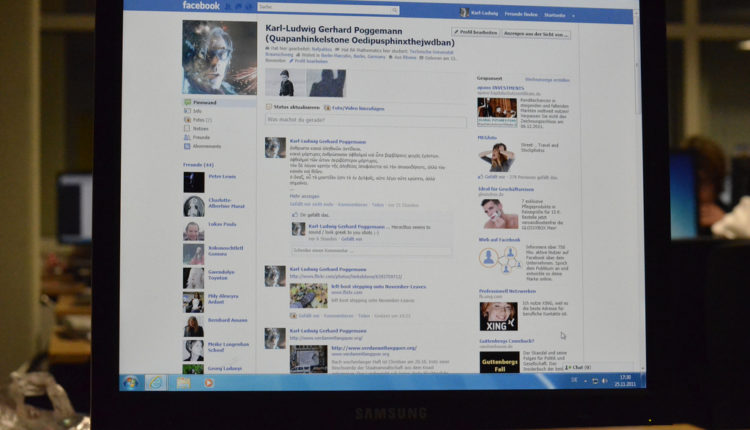Click Gefällt mir under the woman ad
The image size is (750, 430).
pyautogui.click(x=495, y=177)
